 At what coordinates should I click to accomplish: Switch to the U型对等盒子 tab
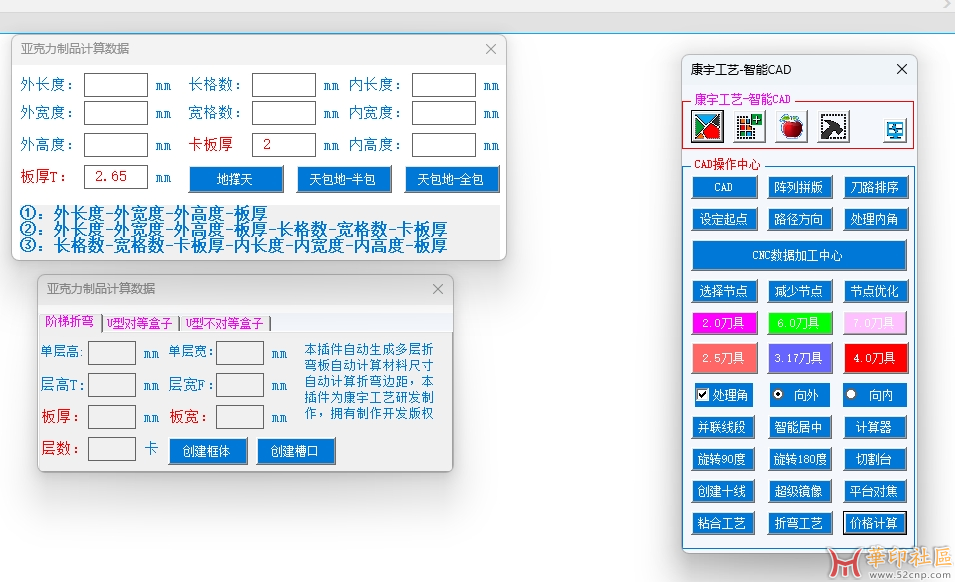point(140,323)
